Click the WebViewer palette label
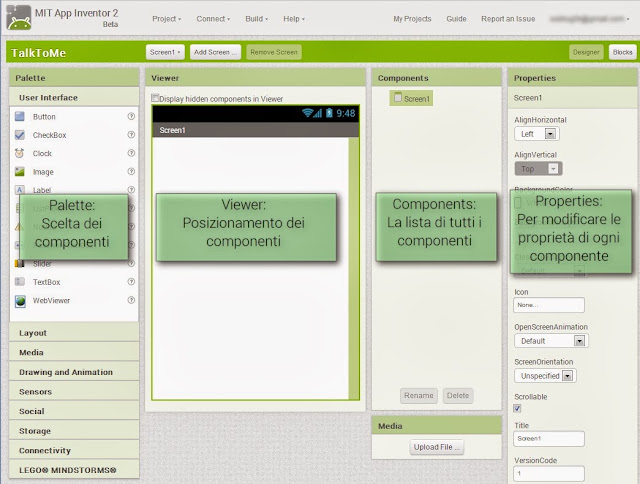Viewport: 640px width, 484px height. (x=51, y=300)
